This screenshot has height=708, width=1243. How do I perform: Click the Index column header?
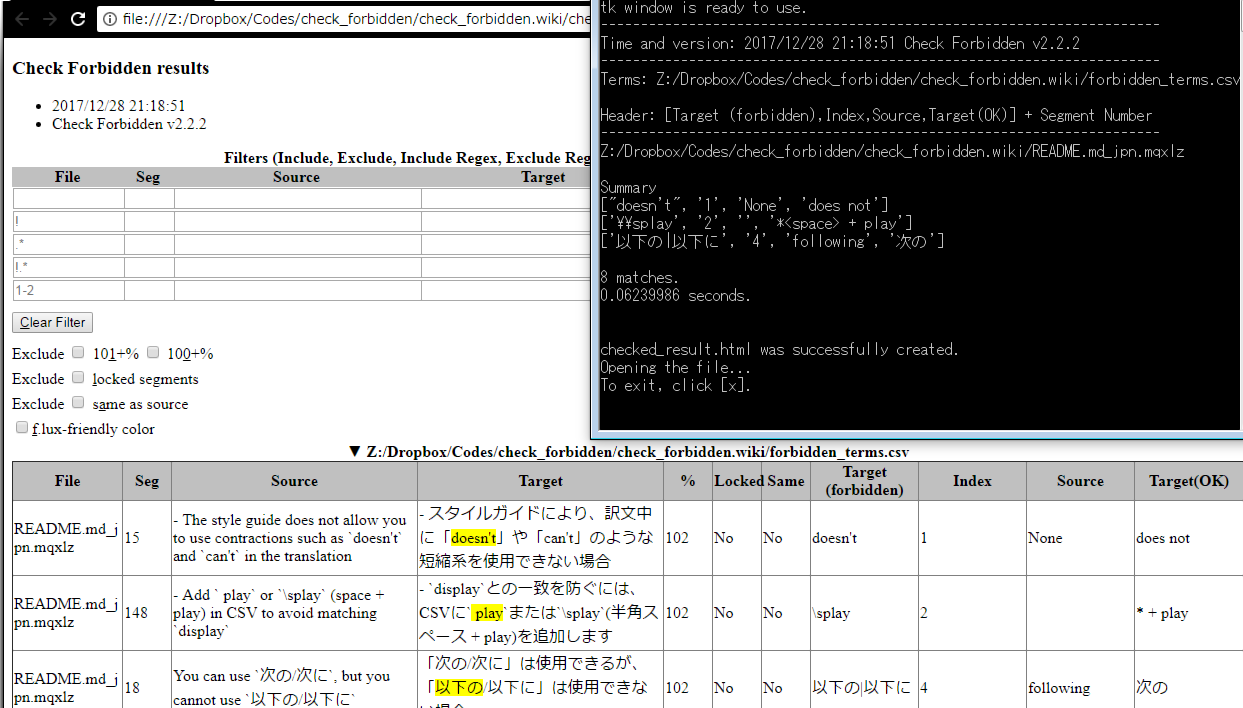(x=972, y=481)
